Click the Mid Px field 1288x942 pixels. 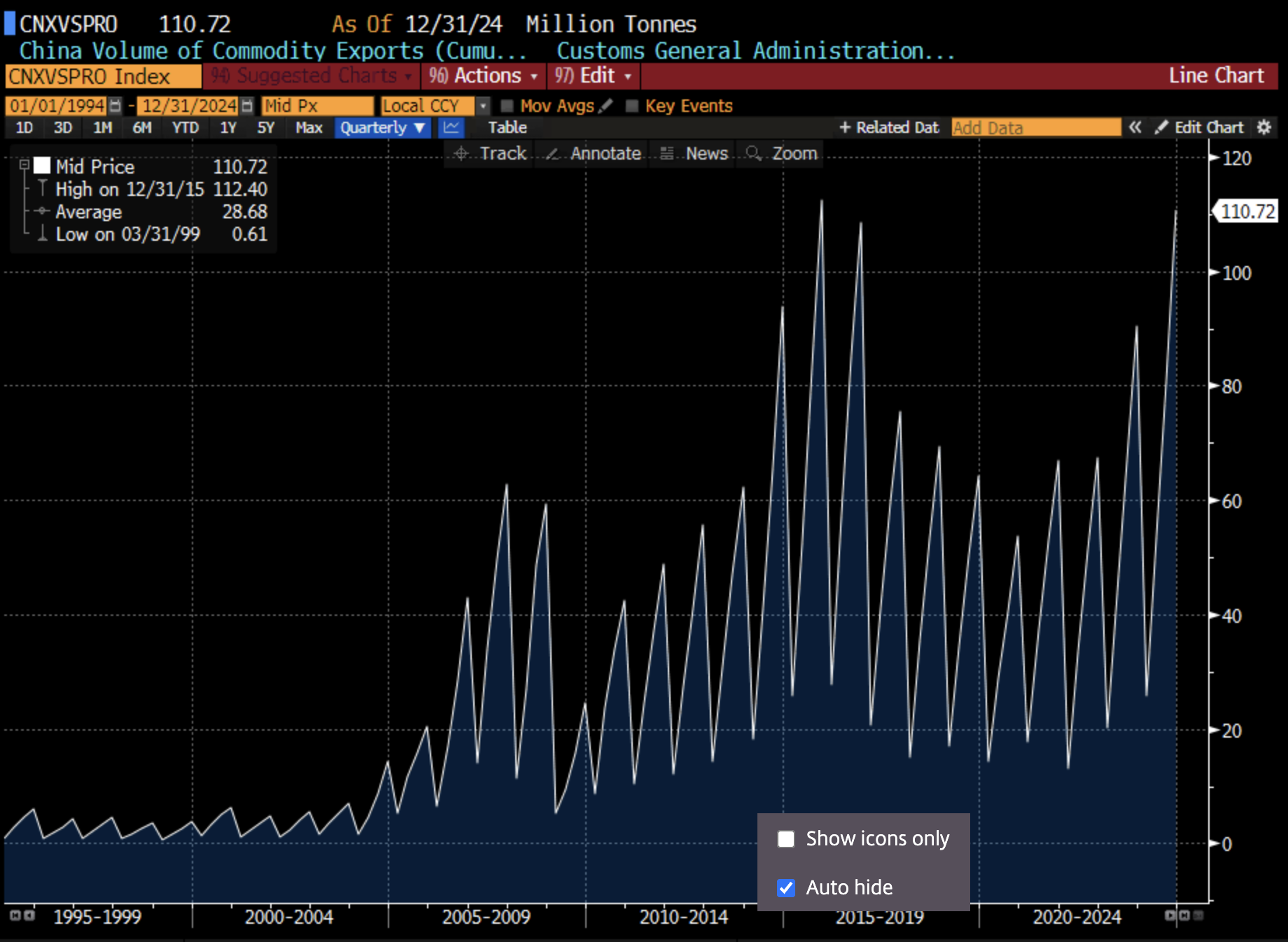click(318, 106)
